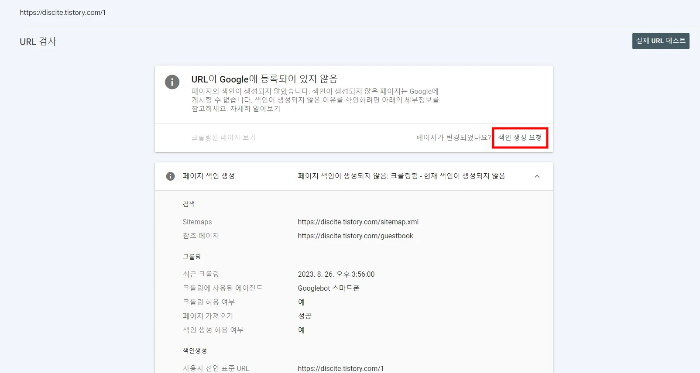Image resolution: width=700 pixels, height=373 pixels.
Task: Click the 실제 URL 테스트 button
Action: click(x=660, y=41)
